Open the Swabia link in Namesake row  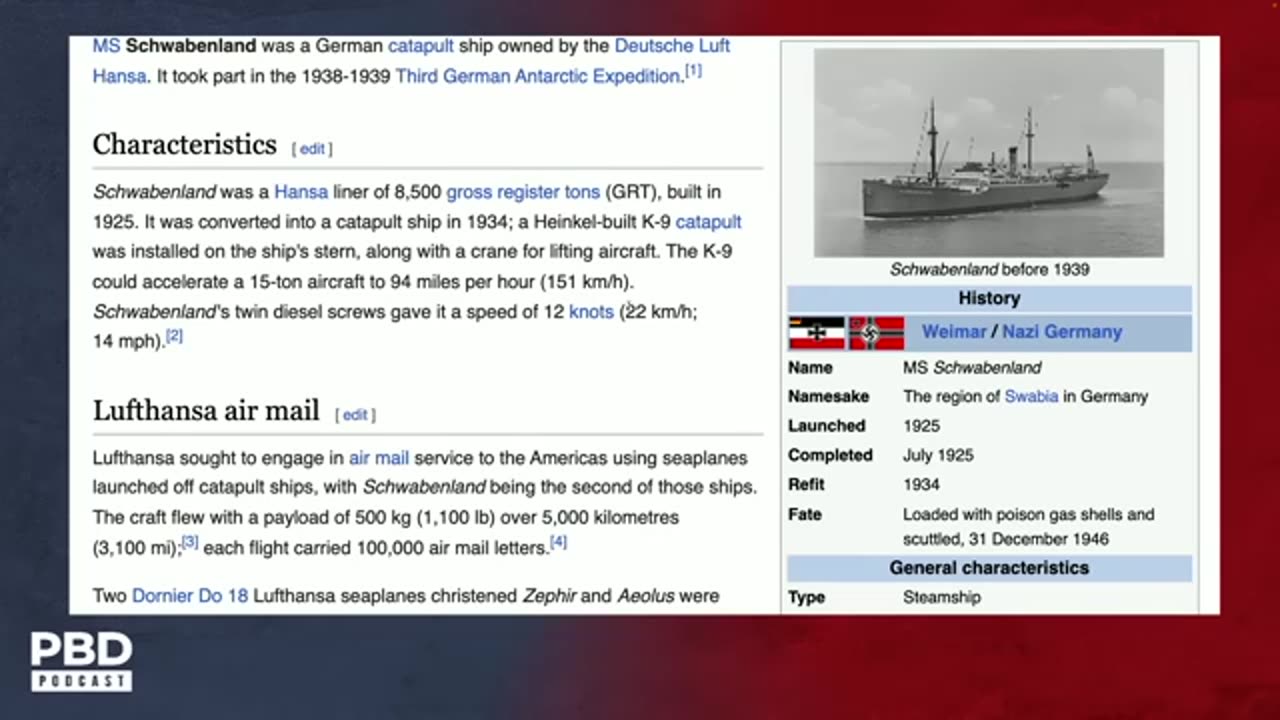(x=1031, y=397)
